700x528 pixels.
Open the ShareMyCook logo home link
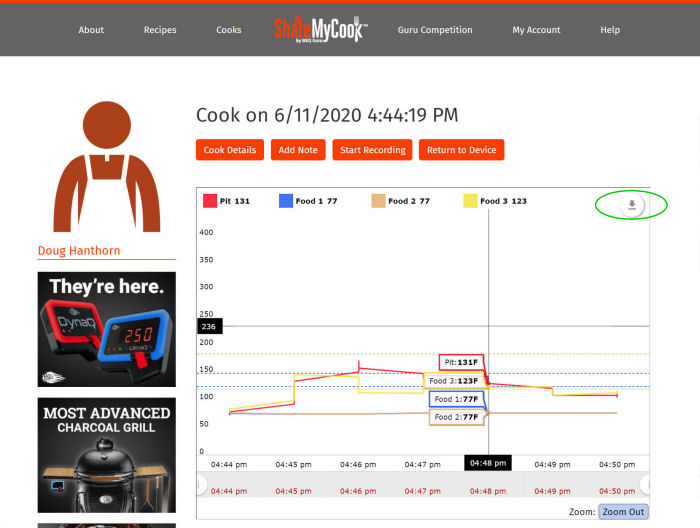[321, 29]
